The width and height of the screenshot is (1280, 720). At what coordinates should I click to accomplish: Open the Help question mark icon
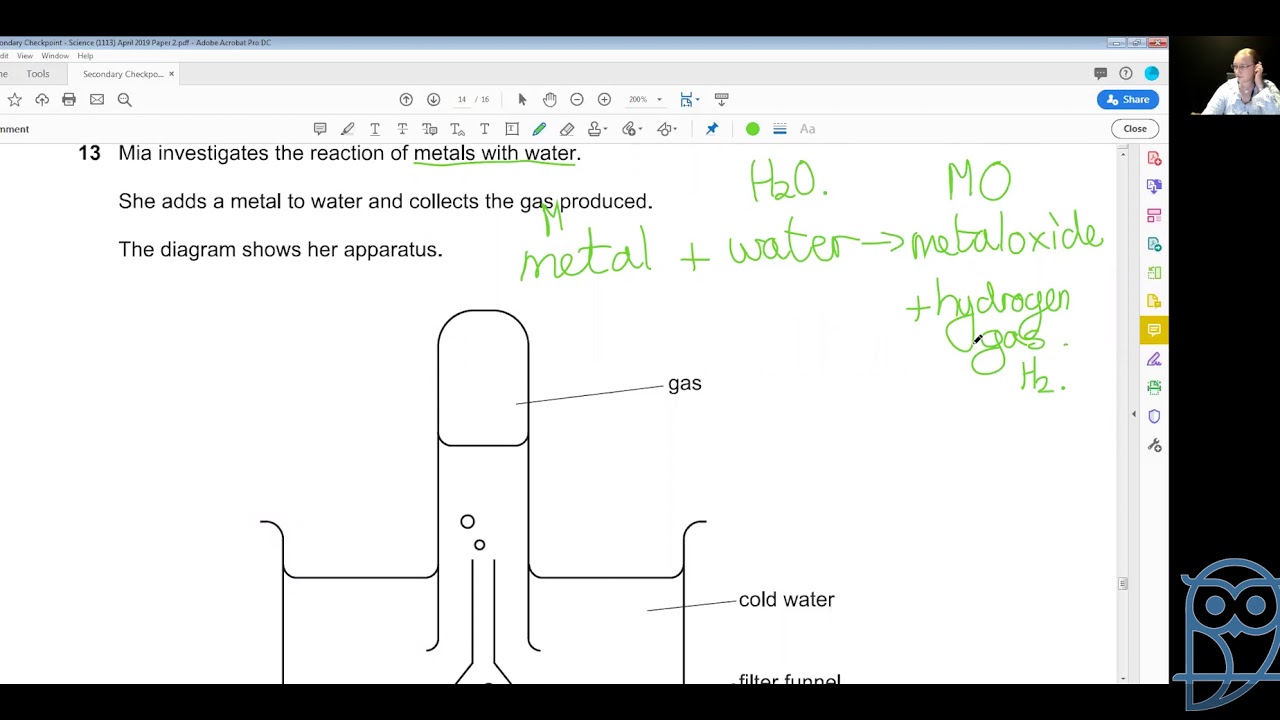1126,73
